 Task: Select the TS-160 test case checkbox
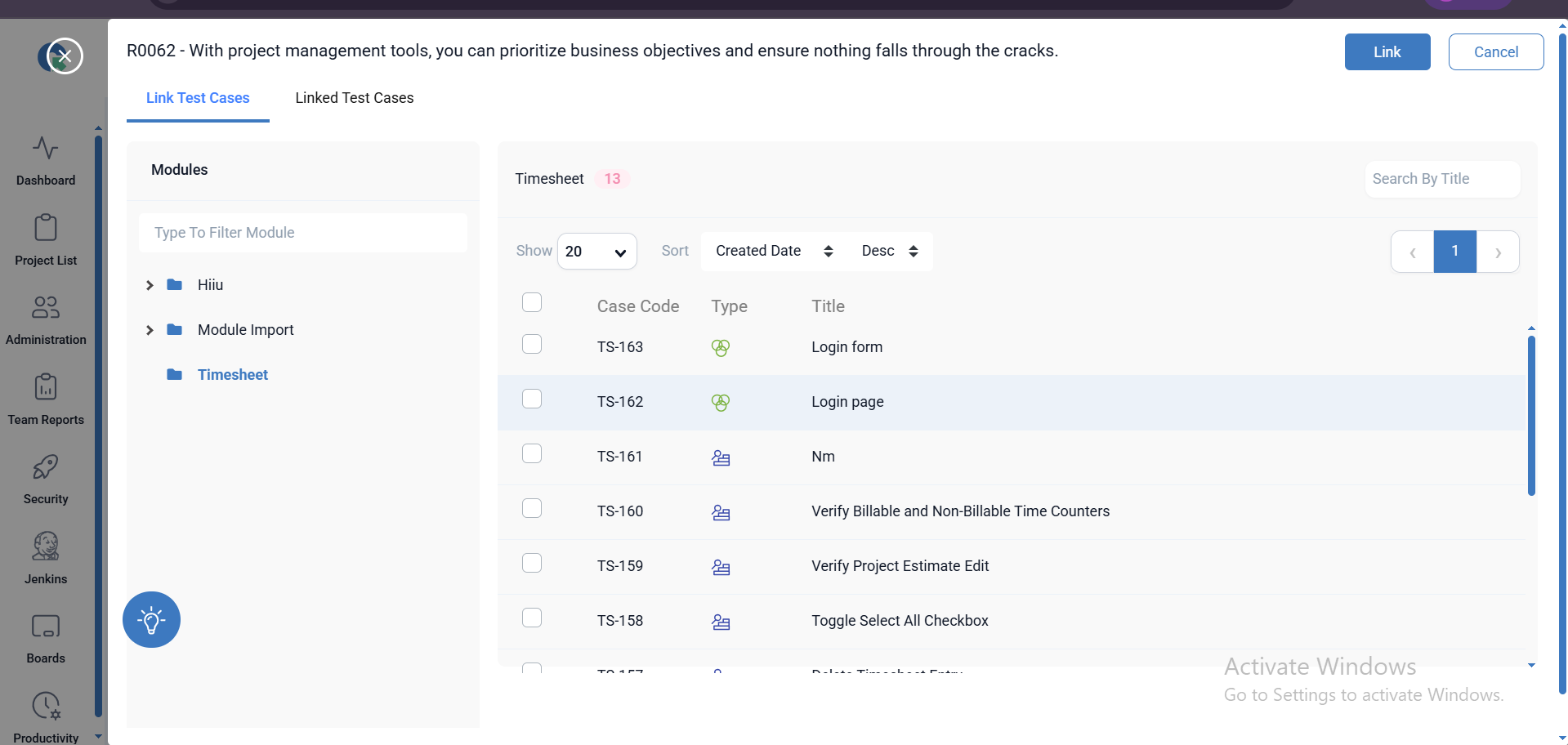pos(532,509)
